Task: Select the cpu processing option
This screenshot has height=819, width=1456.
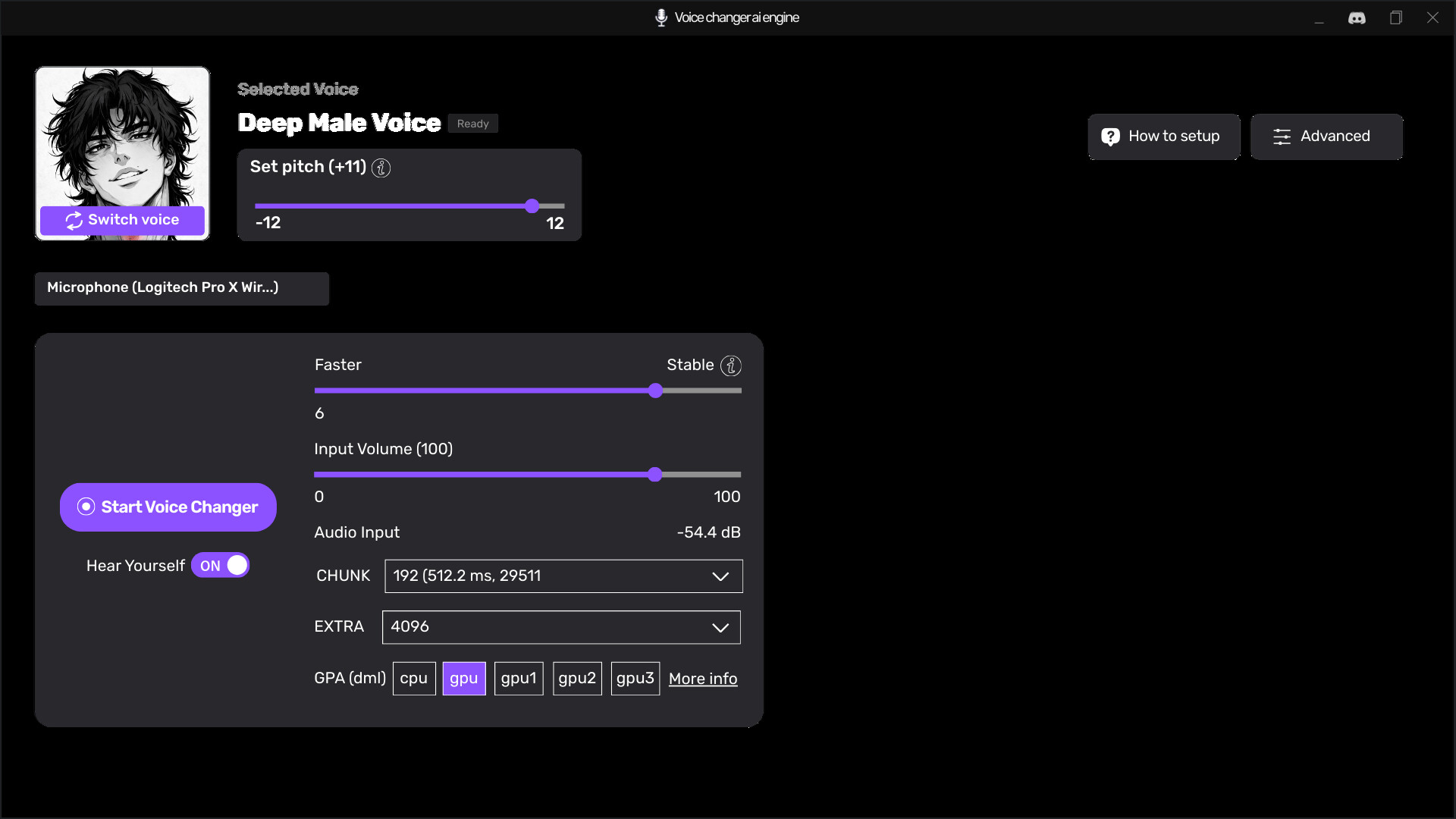Action: tap(414, 678)
